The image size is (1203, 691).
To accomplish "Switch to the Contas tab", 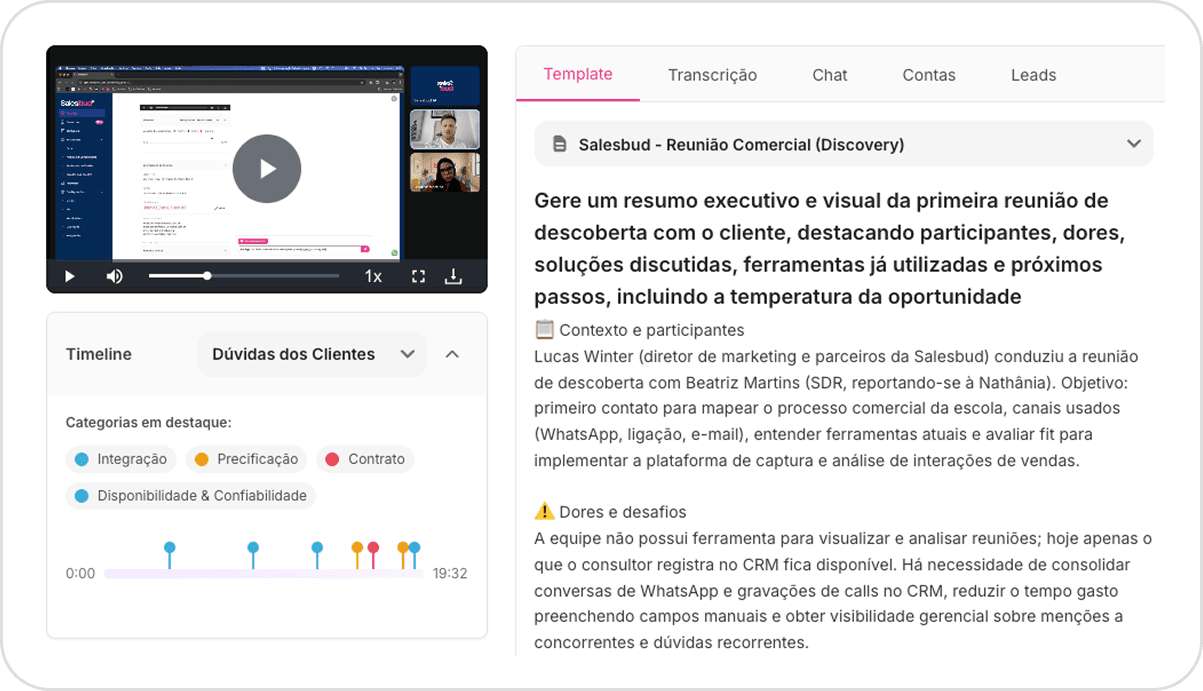I will (x=929, y=75).
